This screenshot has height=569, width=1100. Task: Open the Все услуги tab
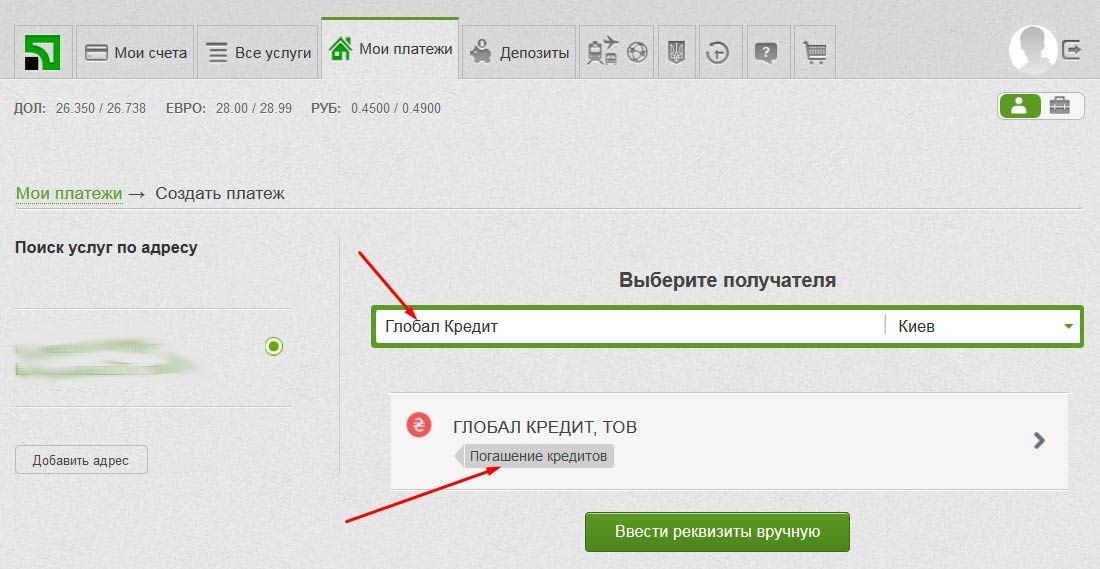click(x=258, y=53)
